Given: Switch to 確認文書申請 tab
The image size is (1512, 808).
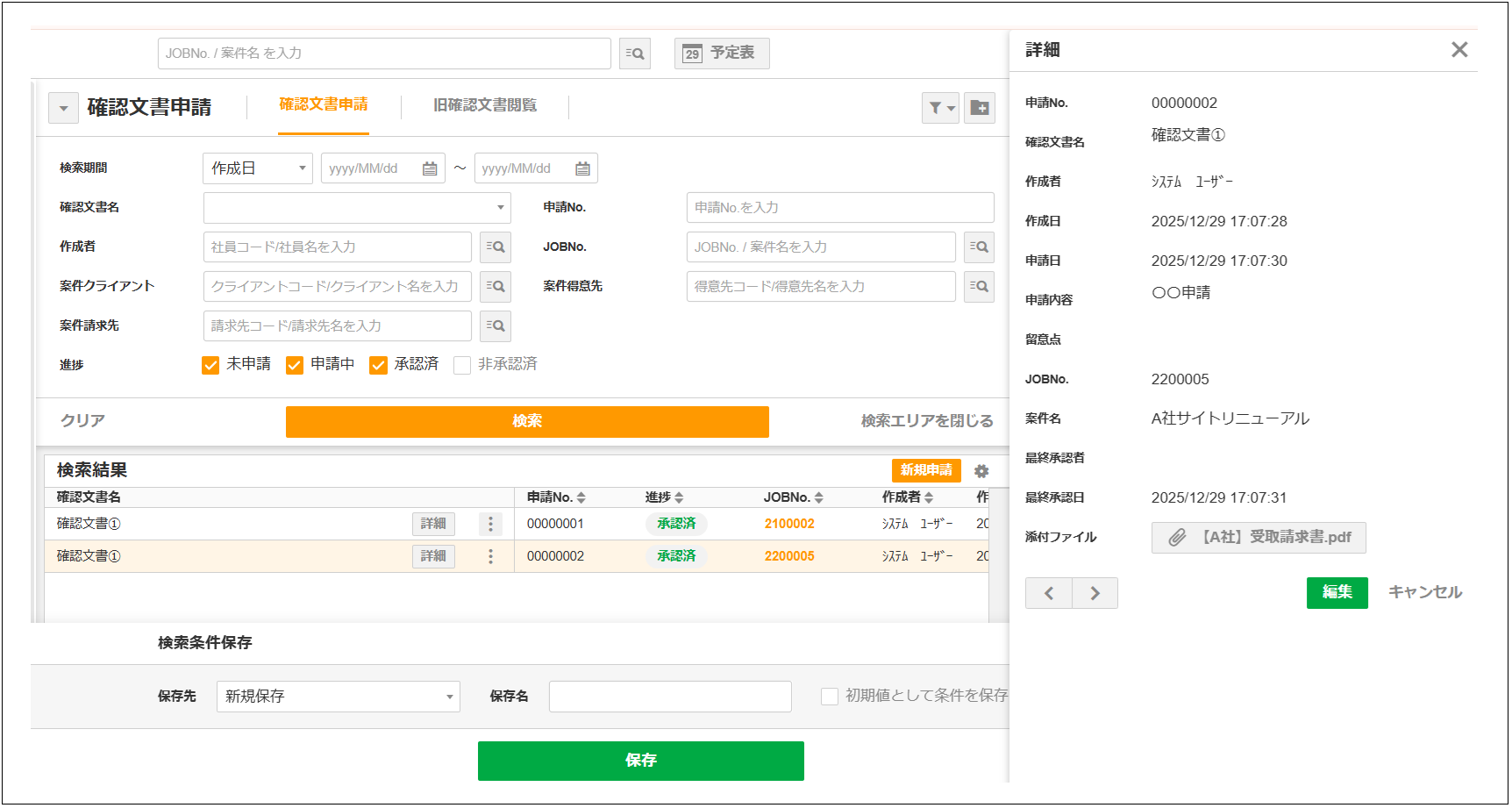Looking at the screenshot, I should (x=324, y=104).
